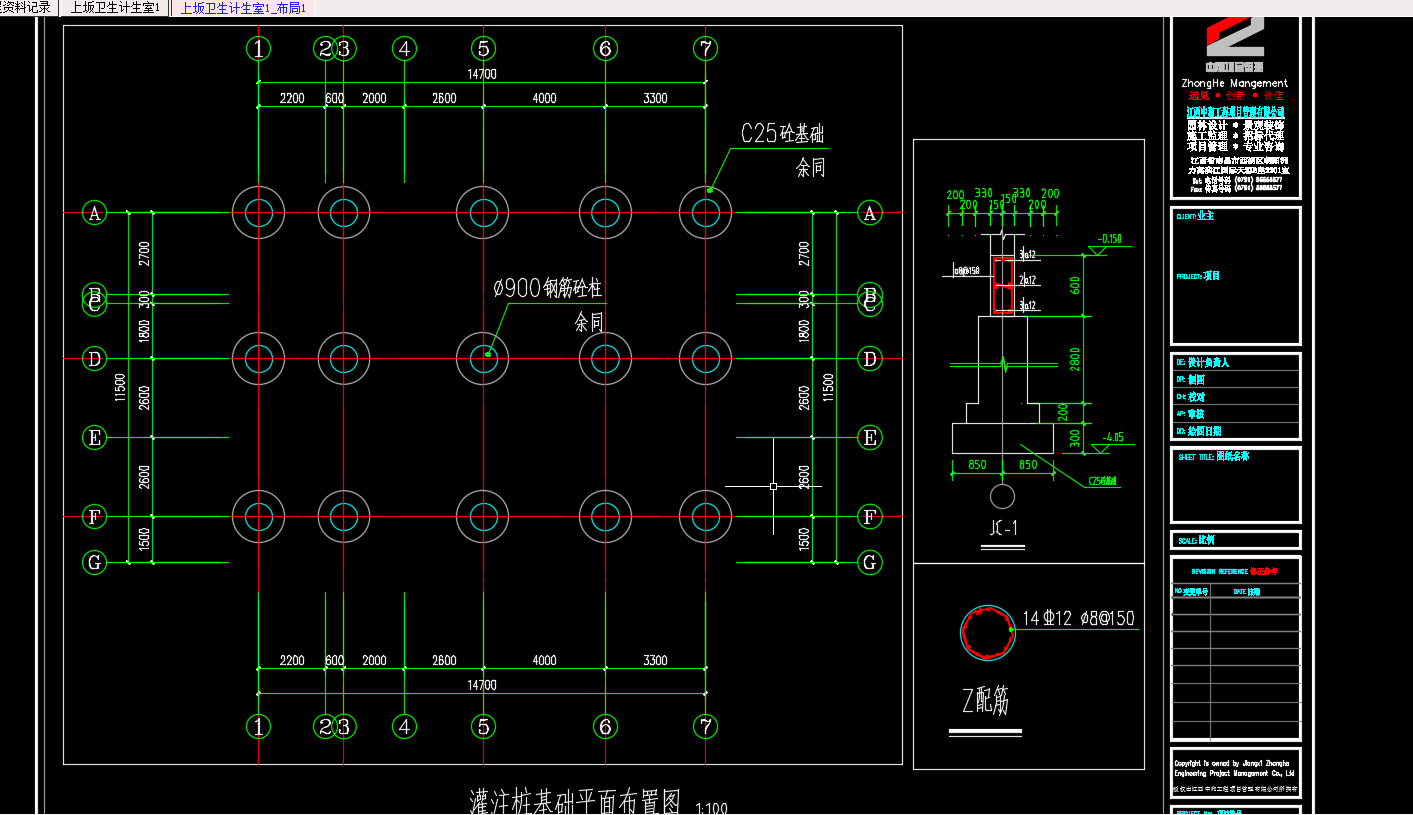
Task: Click bottom grid axis bubble 4
Action: pyautogui.click(x=404, y=726)
